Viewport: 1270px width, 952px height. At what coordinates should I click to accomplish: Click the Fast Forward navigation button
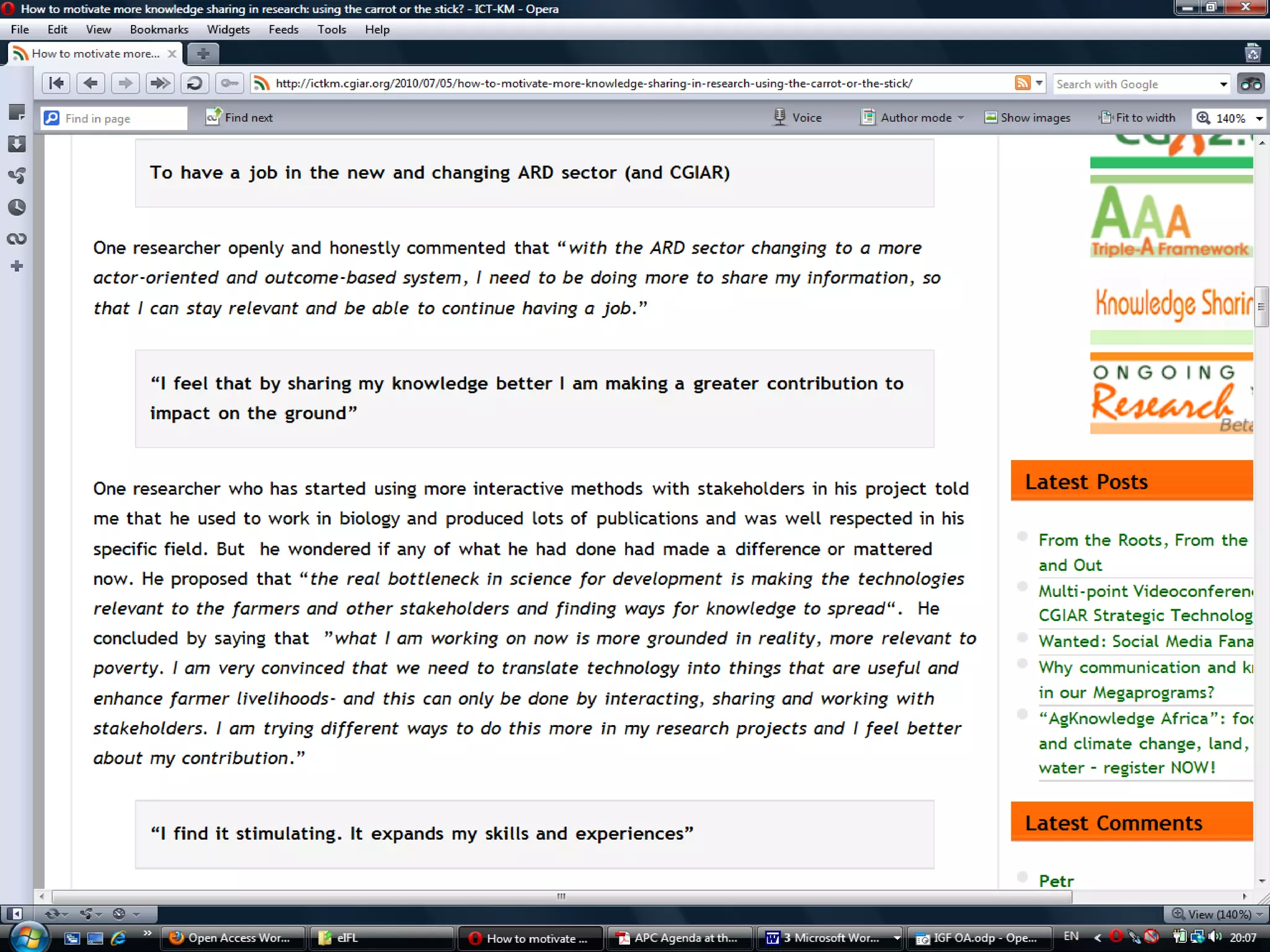159,83
